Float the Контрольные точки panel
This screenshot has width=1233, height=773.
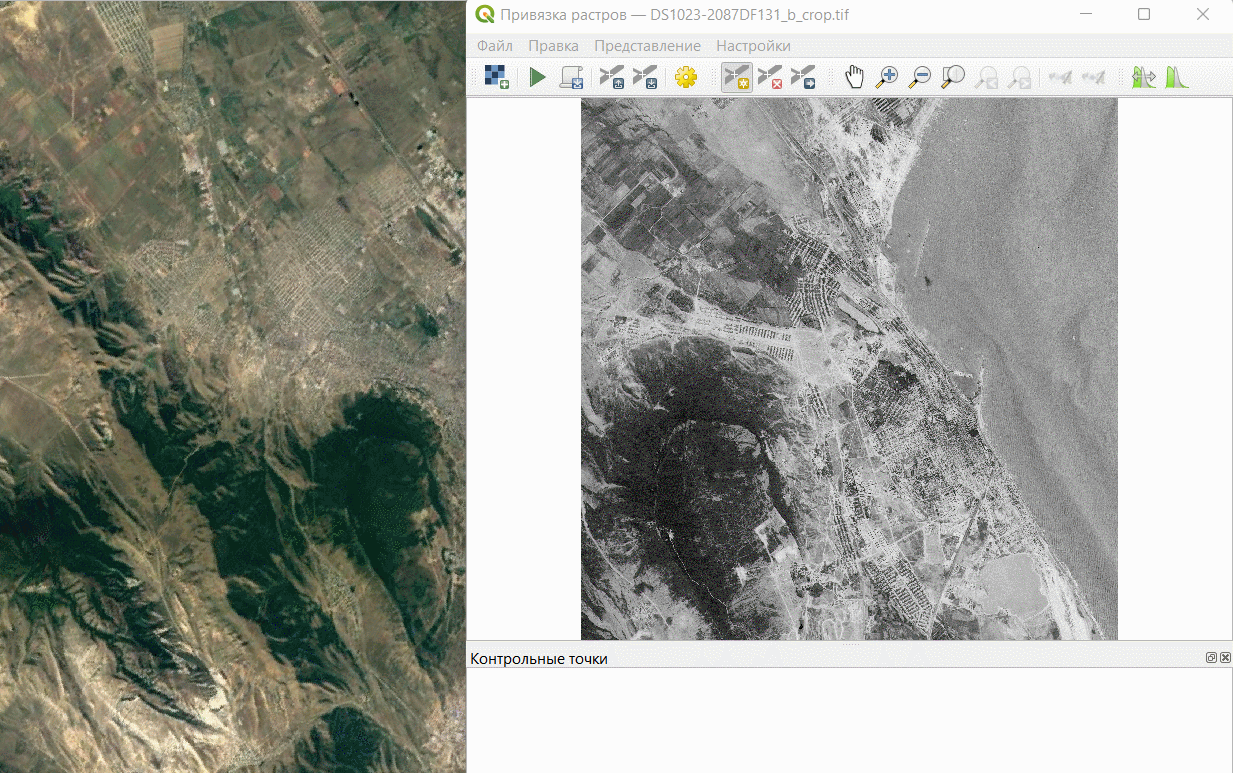point(1211,658)
